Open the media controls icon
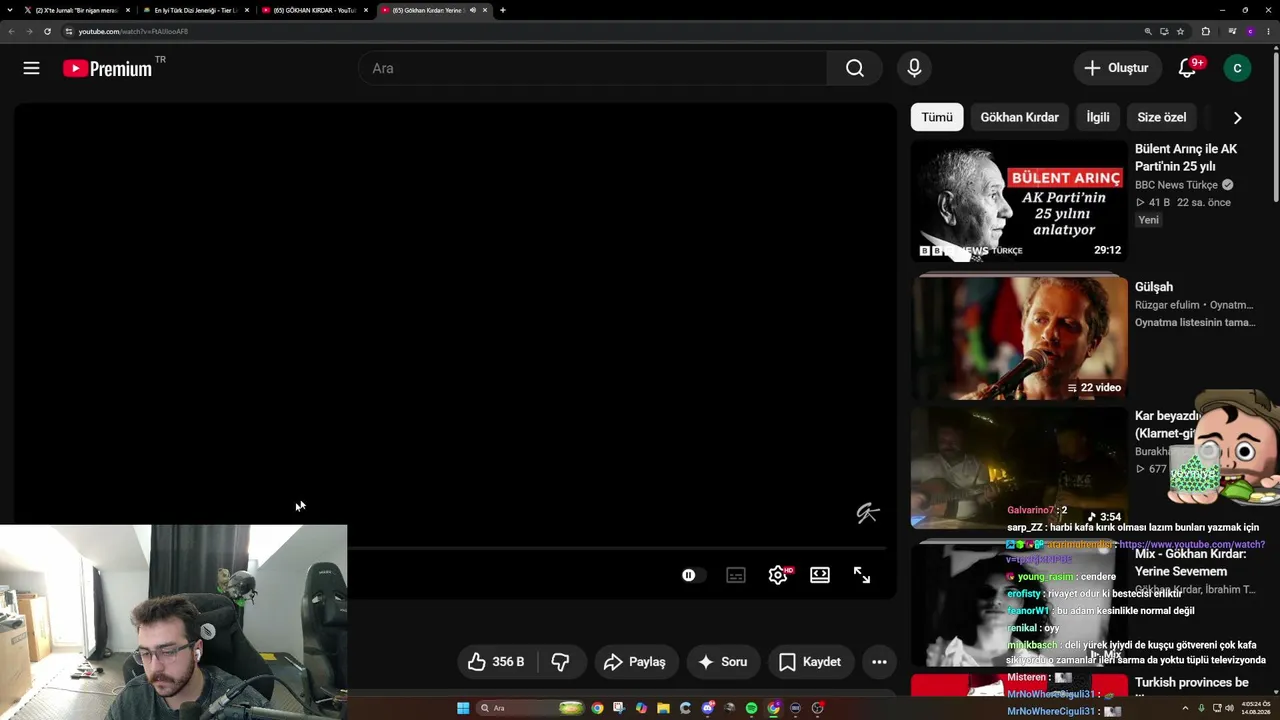The height and width of the screenshot is (720, 1280). (x=1232, y=31)
